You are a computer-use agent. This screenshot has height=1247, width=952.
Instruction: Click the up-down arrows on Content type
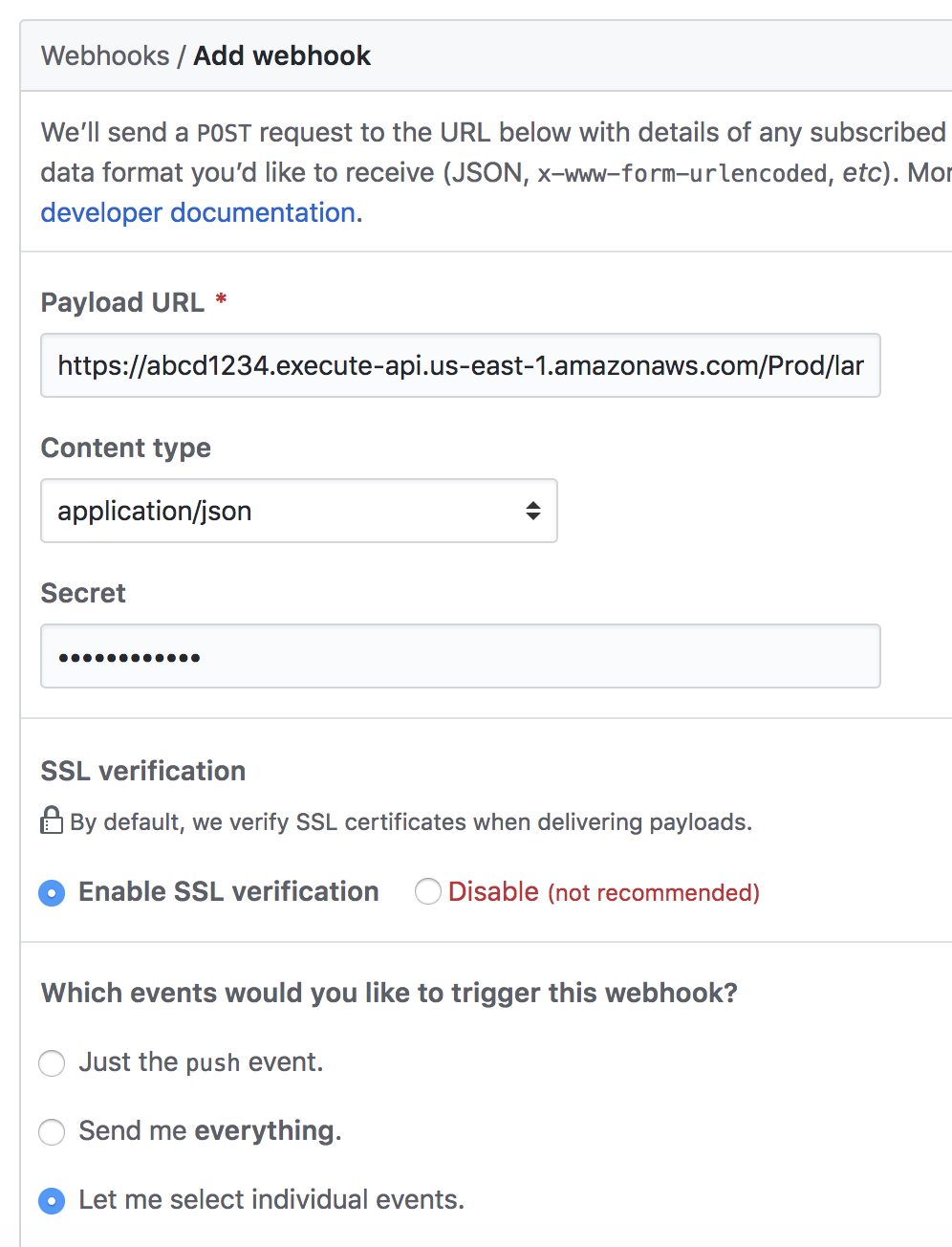tap(533, 511)
